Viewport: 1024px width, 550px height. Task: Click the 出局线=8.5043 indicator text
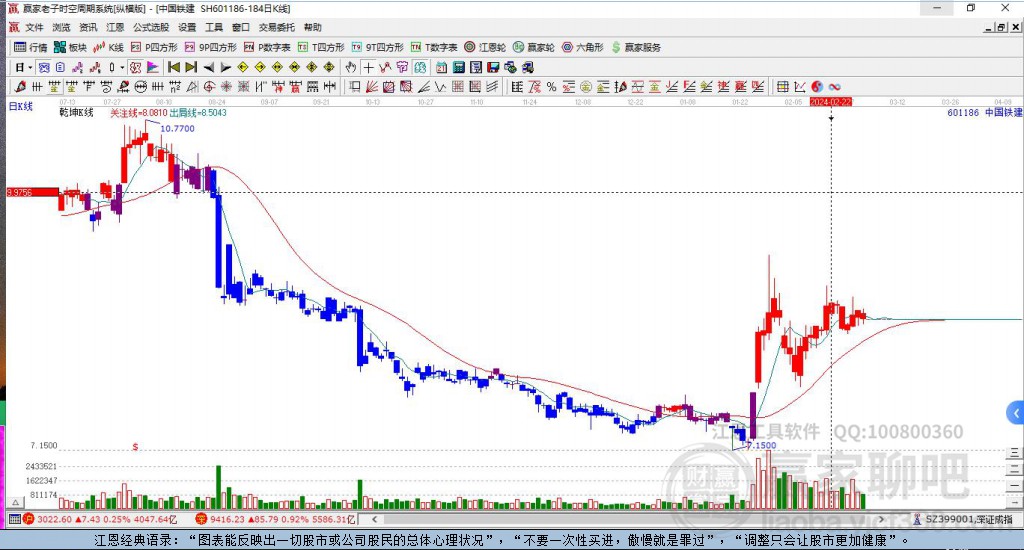pyautogui.click(x=198, y=112)
